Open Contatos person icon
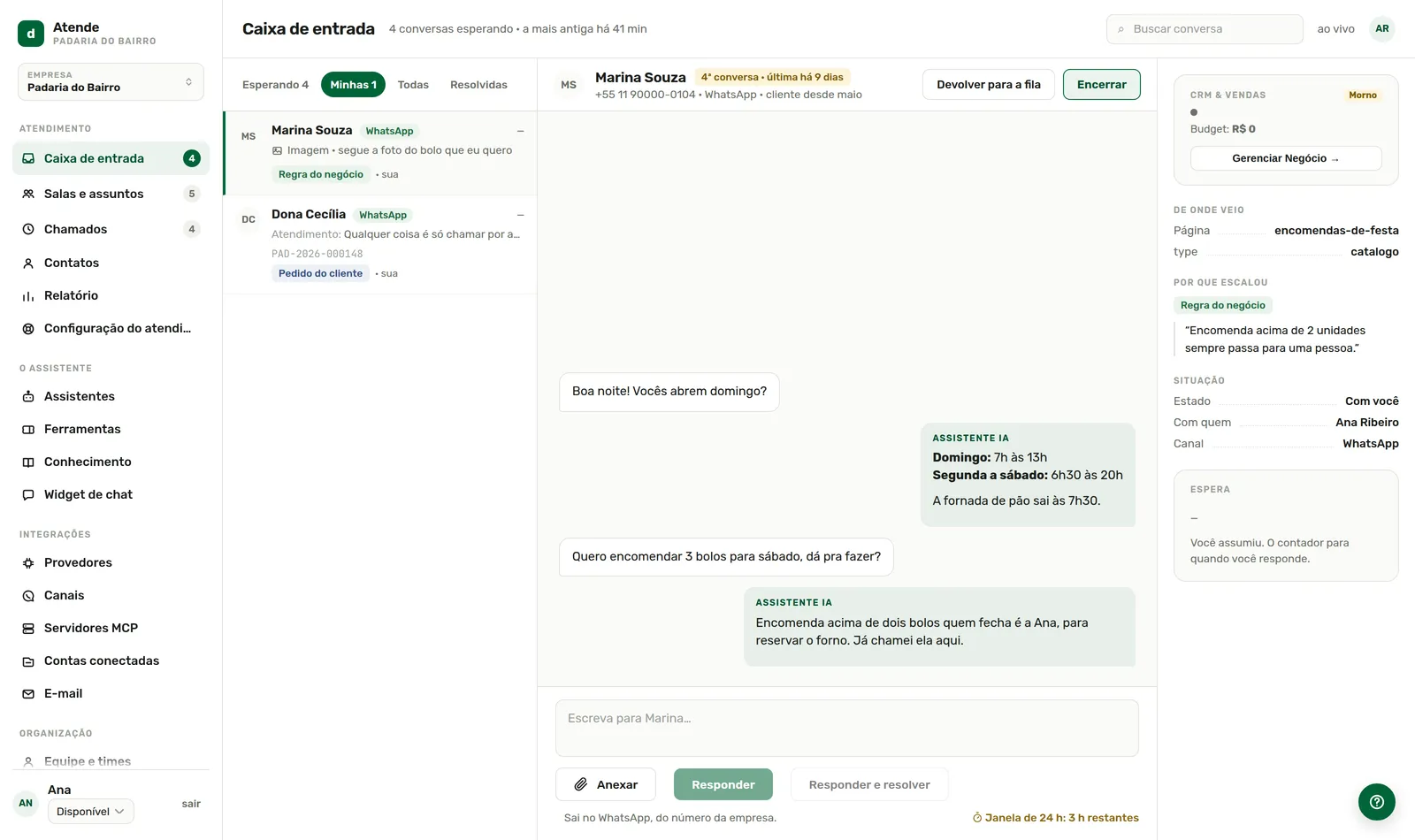 [x=28, y=263]
